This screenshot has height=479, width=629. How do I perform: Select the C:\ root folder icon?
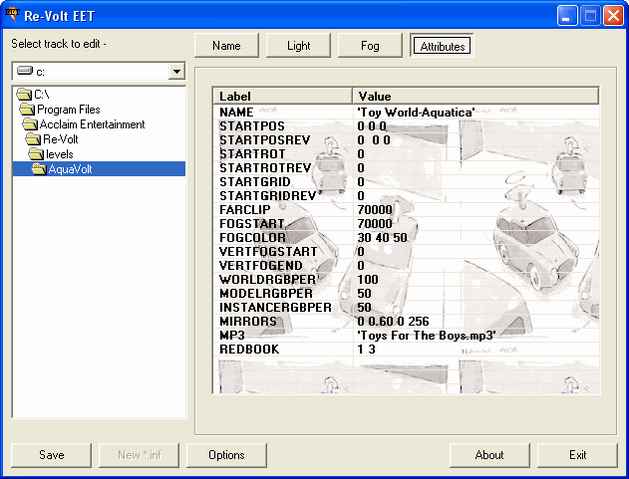(x=24, y=95)
